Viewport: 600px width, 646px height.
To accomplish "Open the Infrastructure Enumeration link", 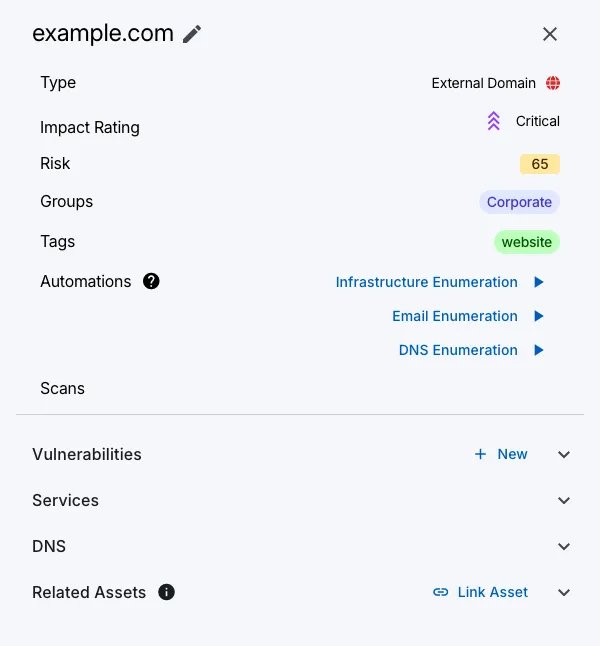I will point(427,282).
